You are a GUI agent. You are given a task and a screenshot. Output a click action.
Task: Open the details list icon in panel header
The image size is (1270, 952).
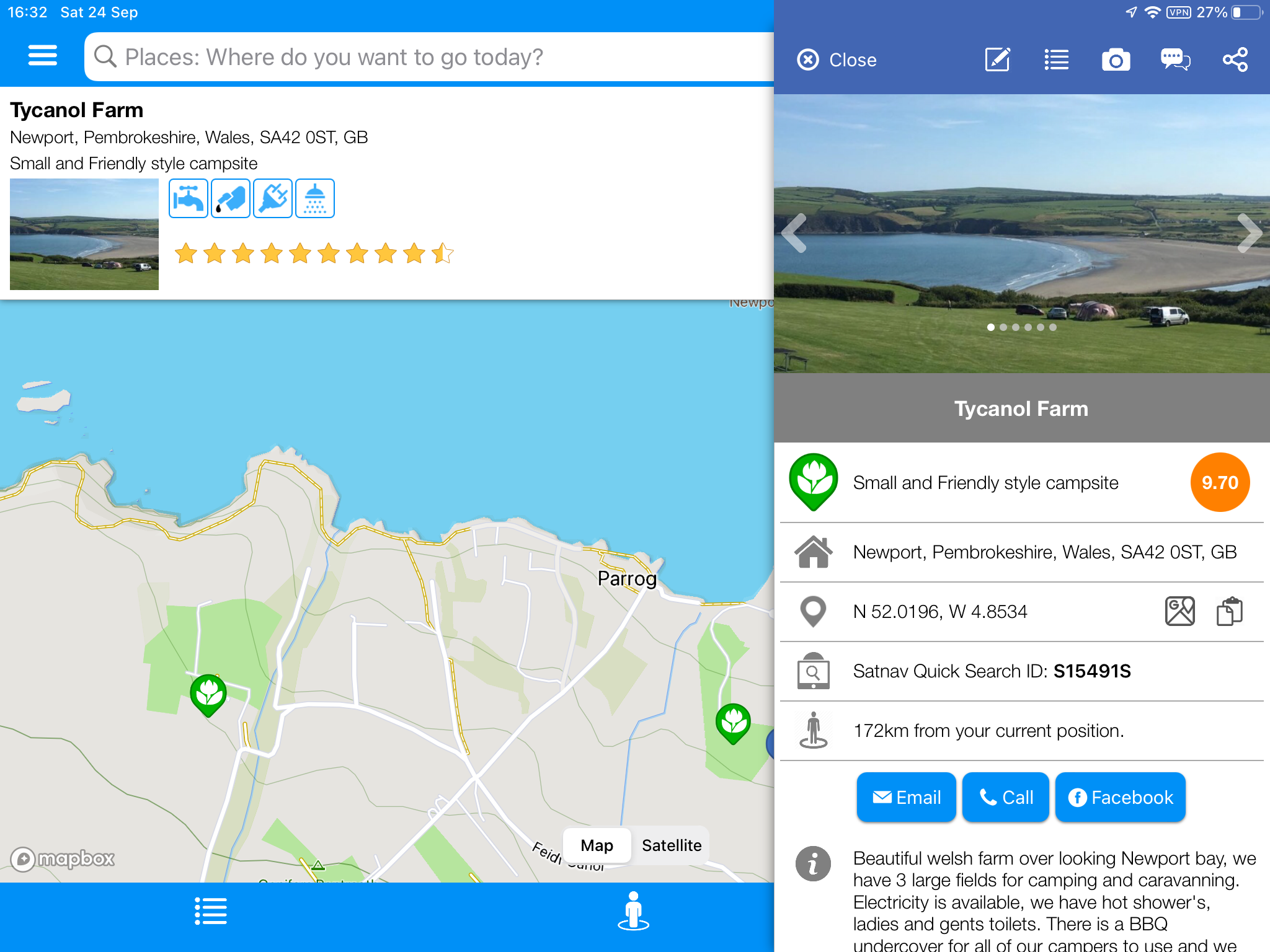click(1056, 60)
